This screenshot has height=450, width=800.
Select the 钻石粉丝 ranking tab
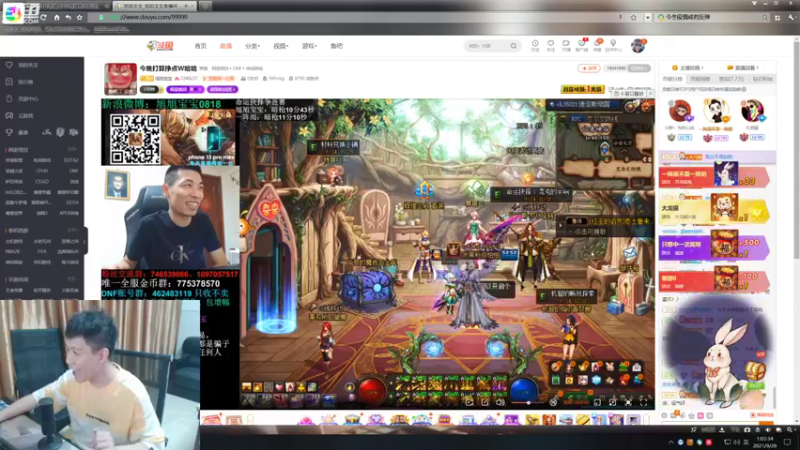click(762, 79)
